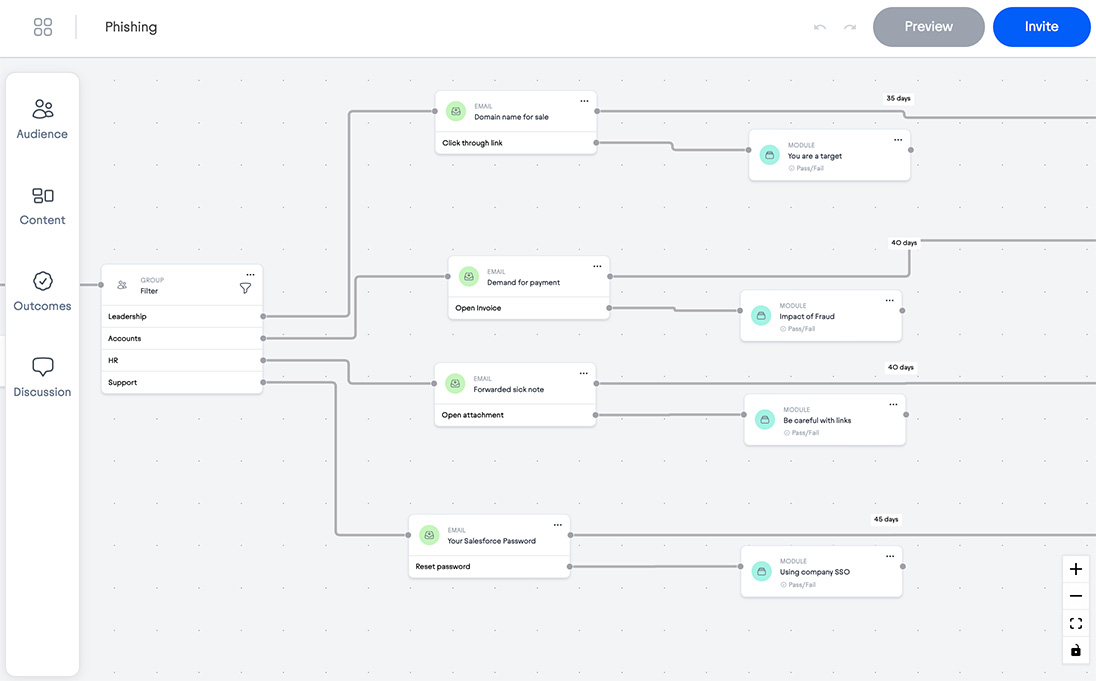The width and height of the screenshot is (1096, 681).
Task: Click the Preview button
Action: [x=928, y=27]
